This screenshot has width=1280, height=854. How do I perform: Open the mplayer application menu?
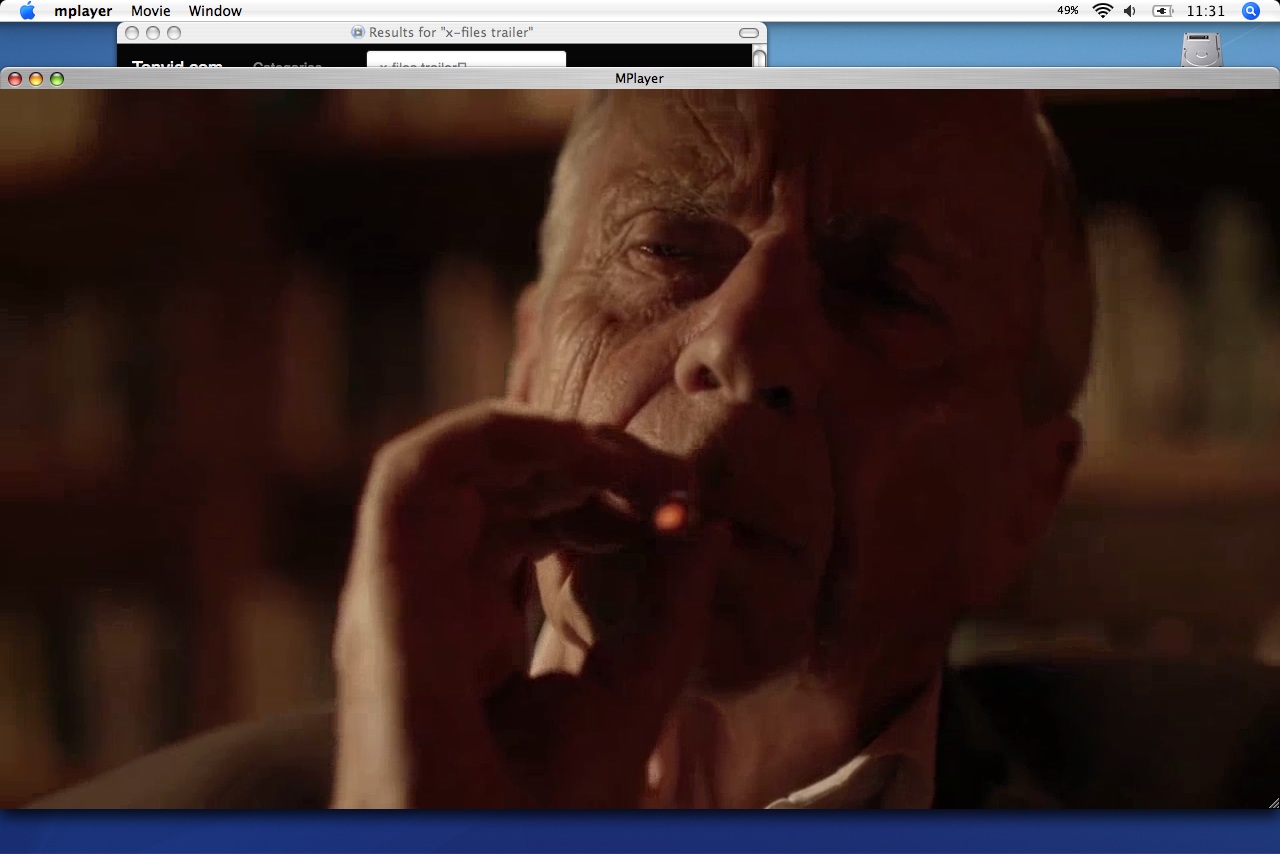pyautogui.click(x=83, y=11)
